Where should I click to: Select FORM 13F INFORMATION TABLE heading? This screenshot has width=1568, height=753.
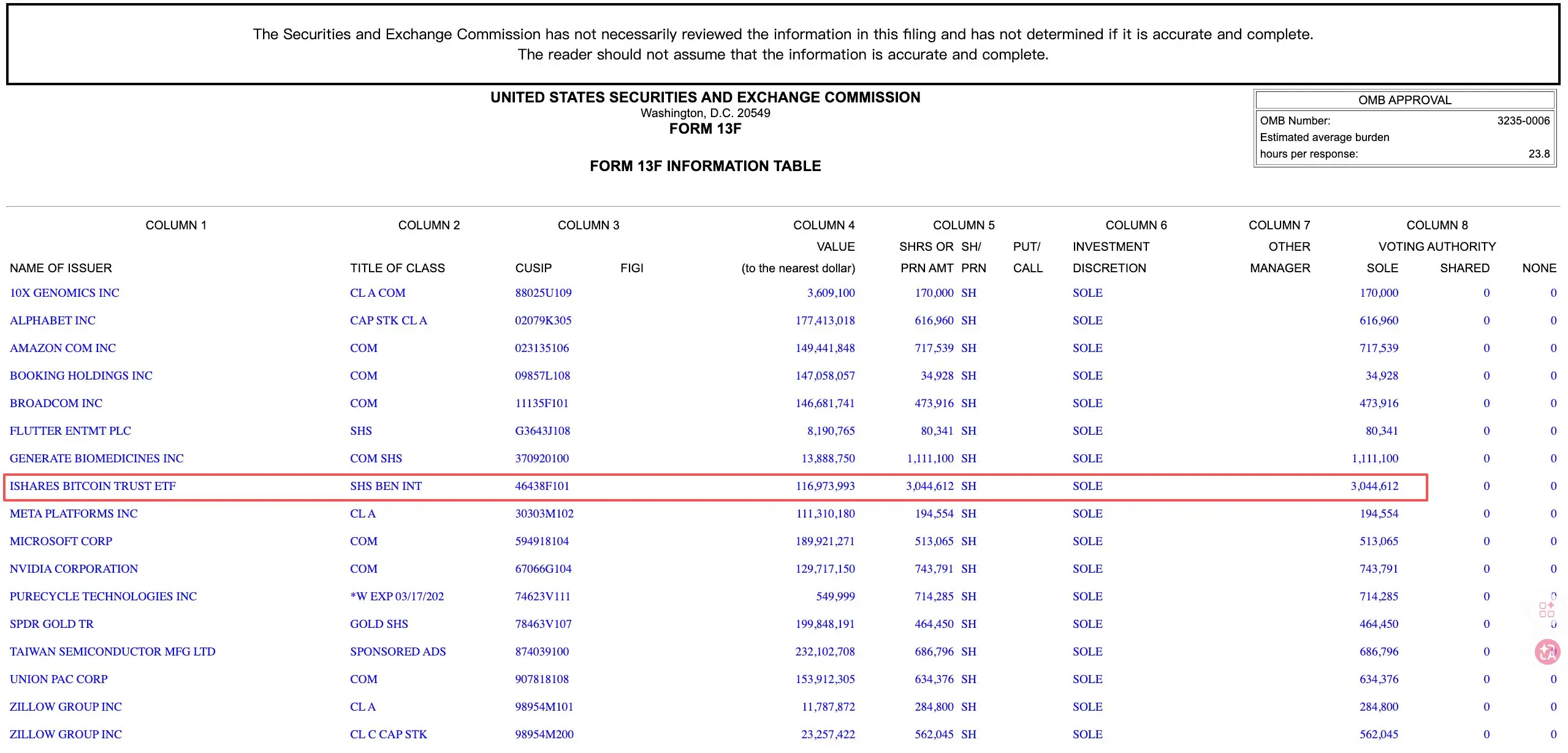[705, 166]
